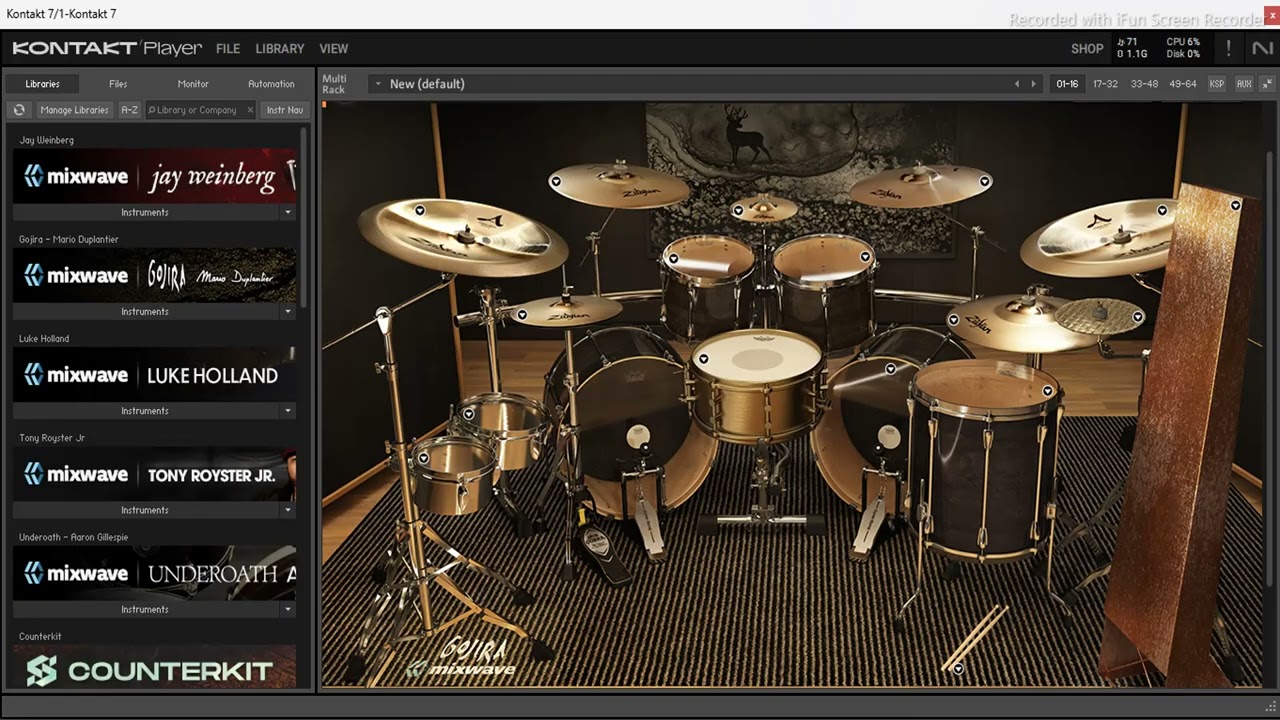The height and width of the screenshot is (720, 1280).
Task: Open the SHOP link
Action: point(1087,48)
